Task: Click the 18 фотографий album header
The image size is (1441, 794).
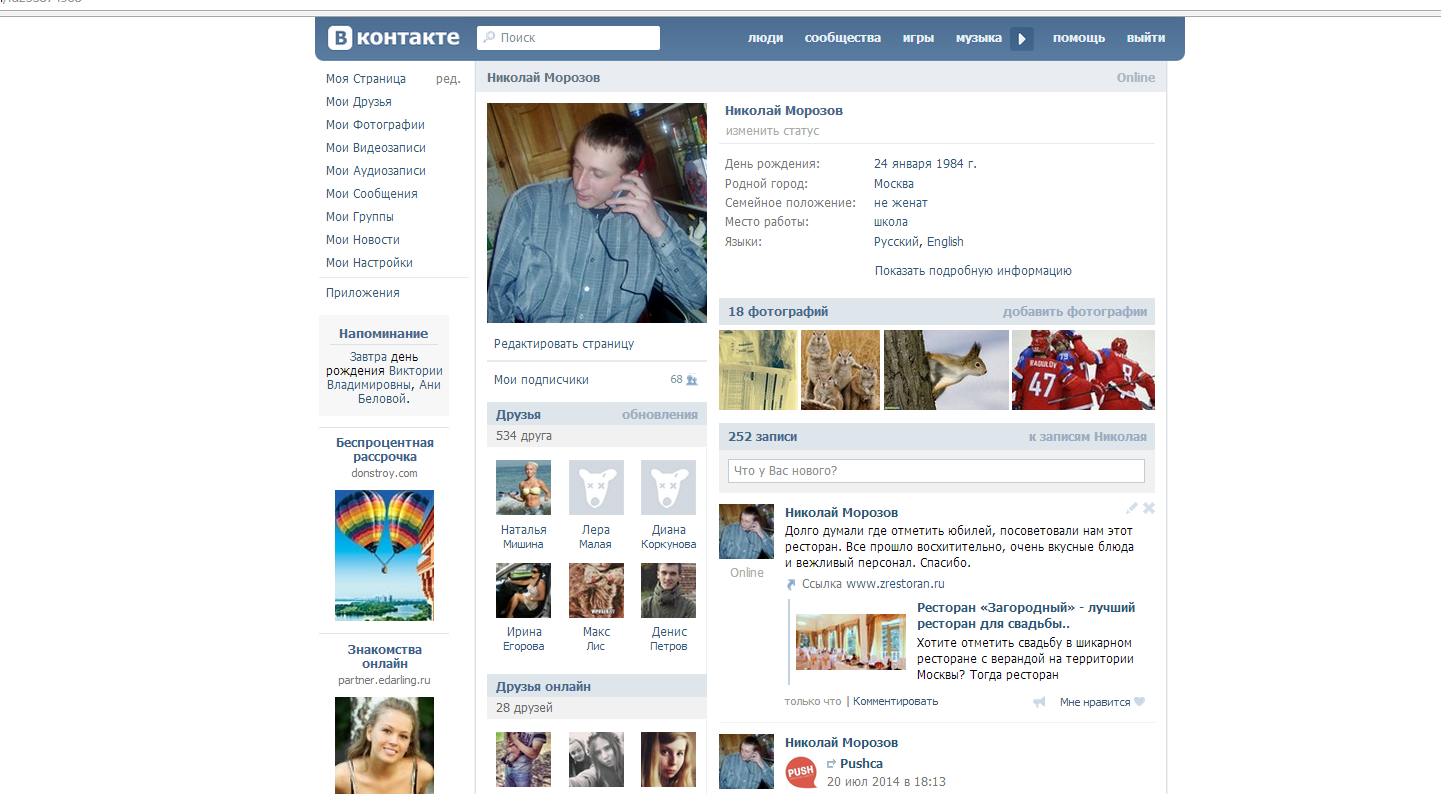Action: click(778, 312)
